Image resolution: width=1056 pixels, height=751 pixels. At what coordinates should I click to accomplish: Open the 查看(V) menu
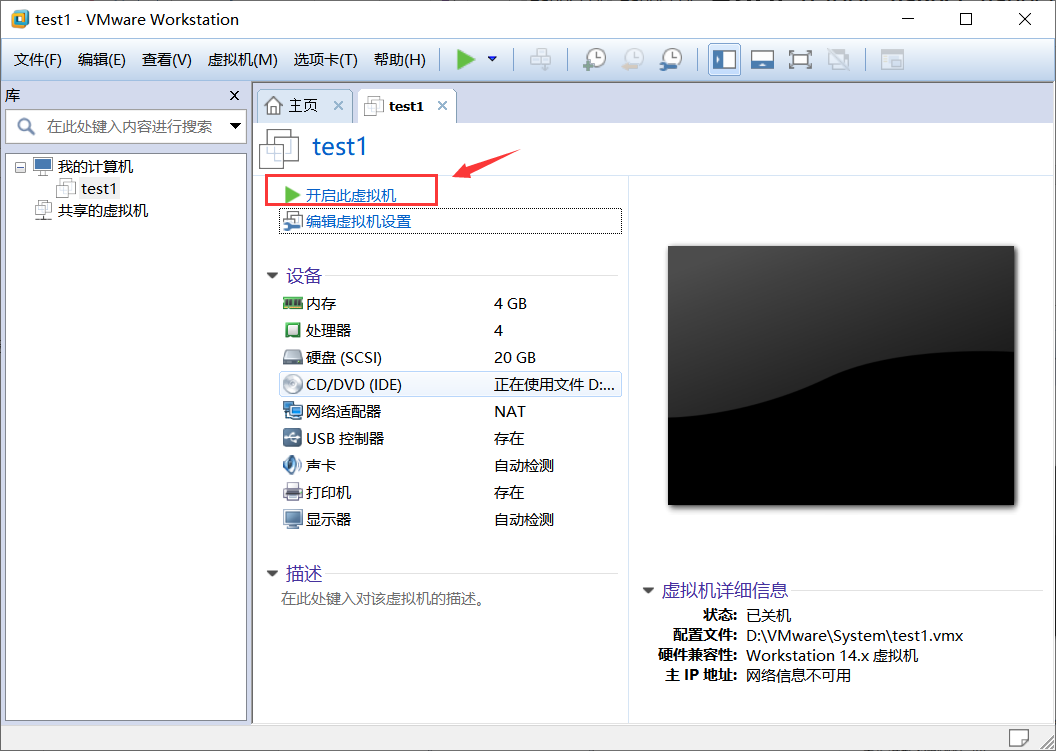tap(166, 60)
